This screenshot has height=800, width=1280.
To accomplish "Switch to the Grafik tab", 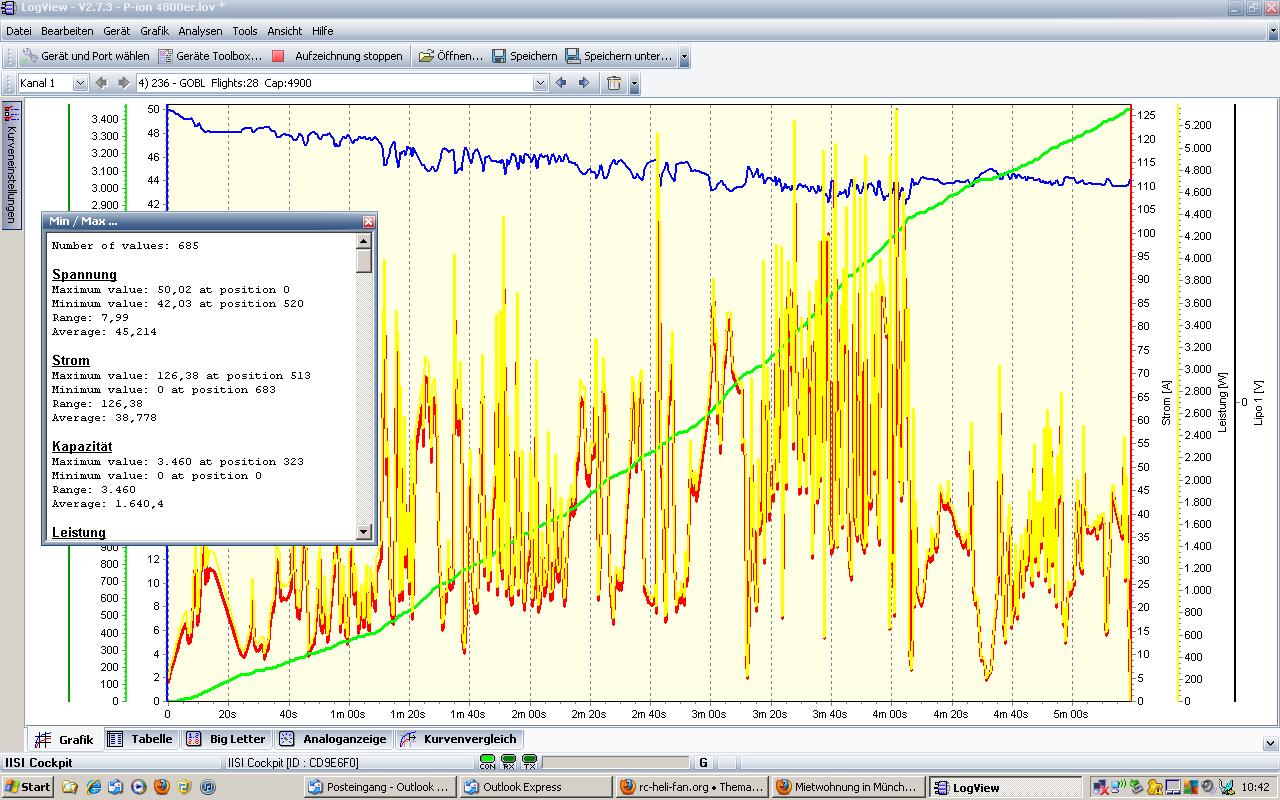I will 65,740.
